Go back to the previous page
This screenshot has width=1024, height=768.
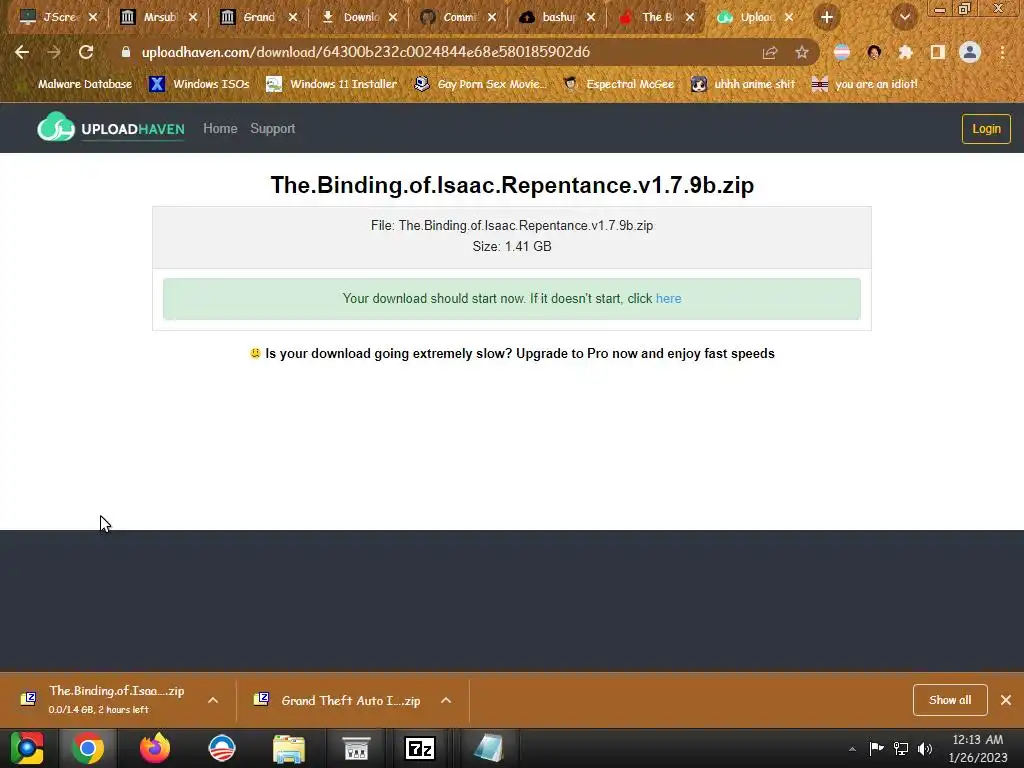pos(22,52)
